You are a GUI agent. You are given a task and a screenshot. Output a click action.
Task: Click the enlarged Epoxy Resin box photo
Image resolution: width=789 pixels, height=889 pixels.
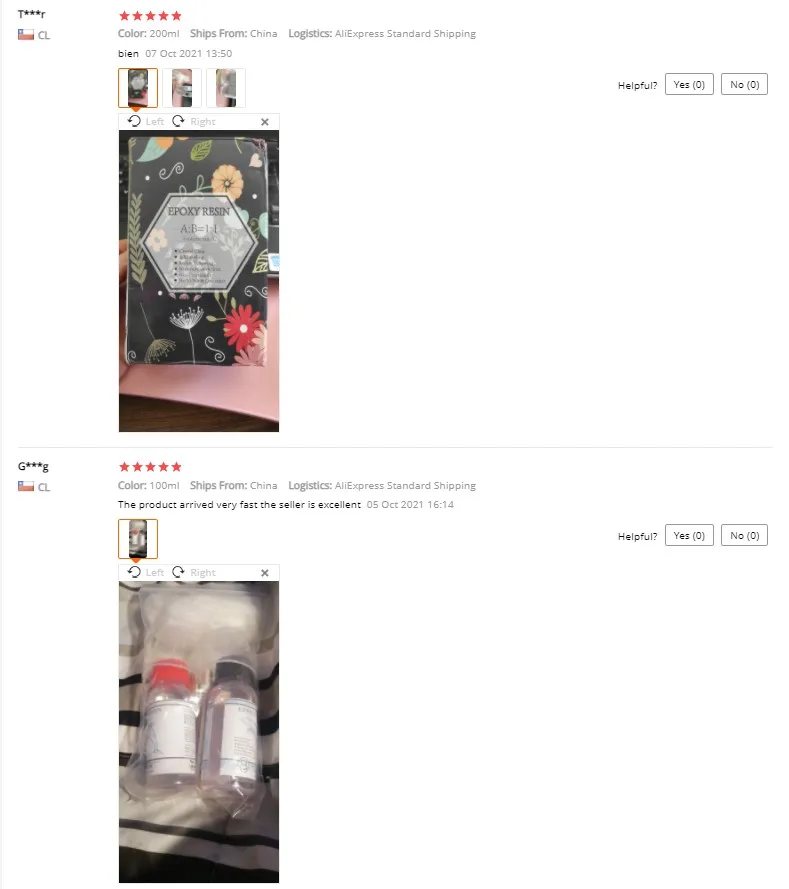[199, 281]
